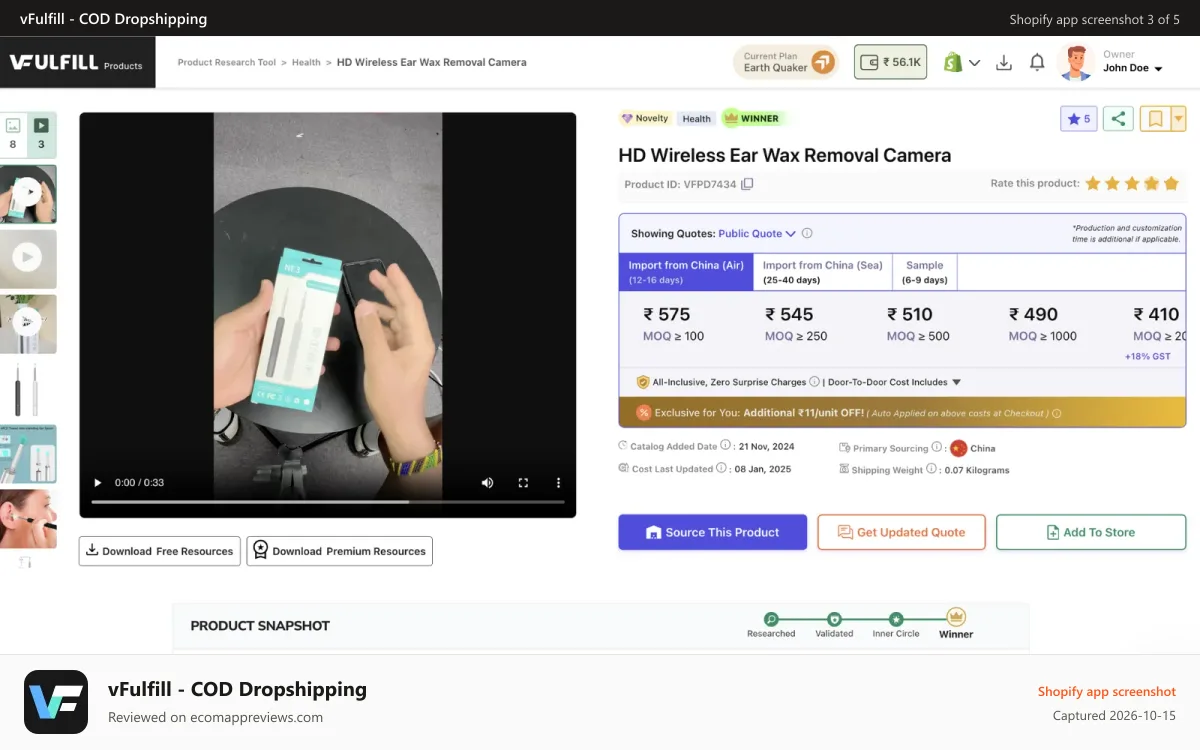Click the Earth Quaker plan upgrade arrow icon
Viewport: 1200px width, 750px height.
tap(822, 62)
